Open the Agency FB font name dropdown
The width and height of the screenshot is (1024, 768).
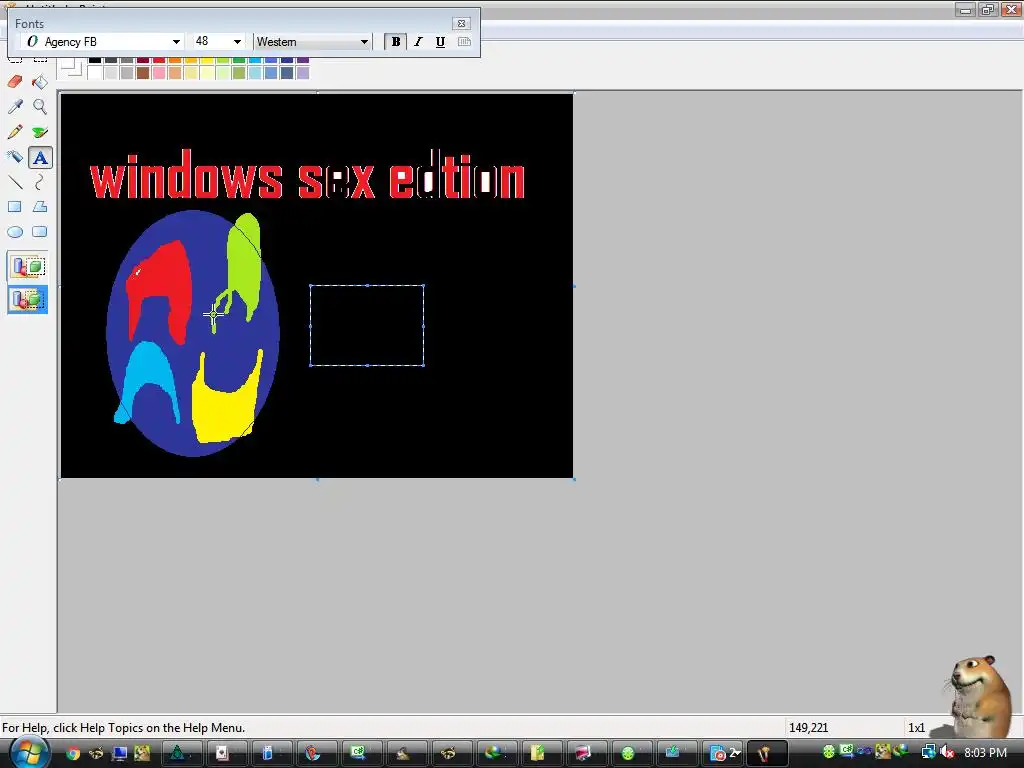tap(176, 42)
